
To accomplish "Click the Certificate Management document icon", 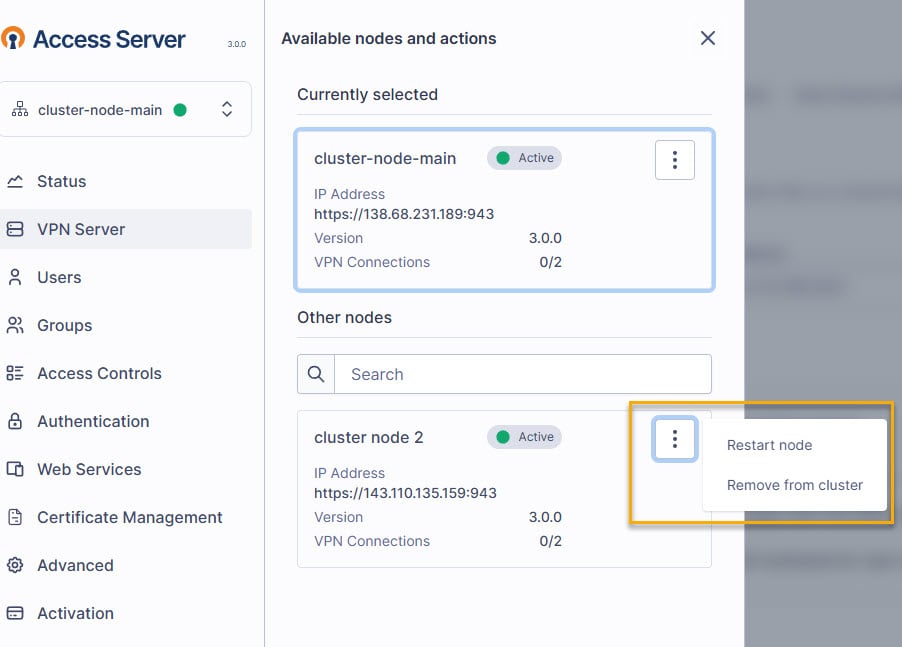I will tap(15, 517).
